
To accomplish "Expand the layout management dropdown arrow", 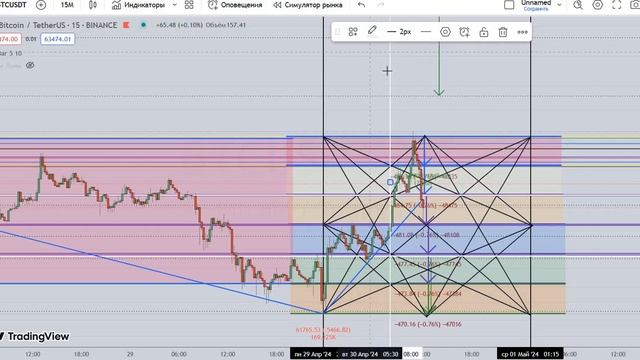I will pos(560,5).
